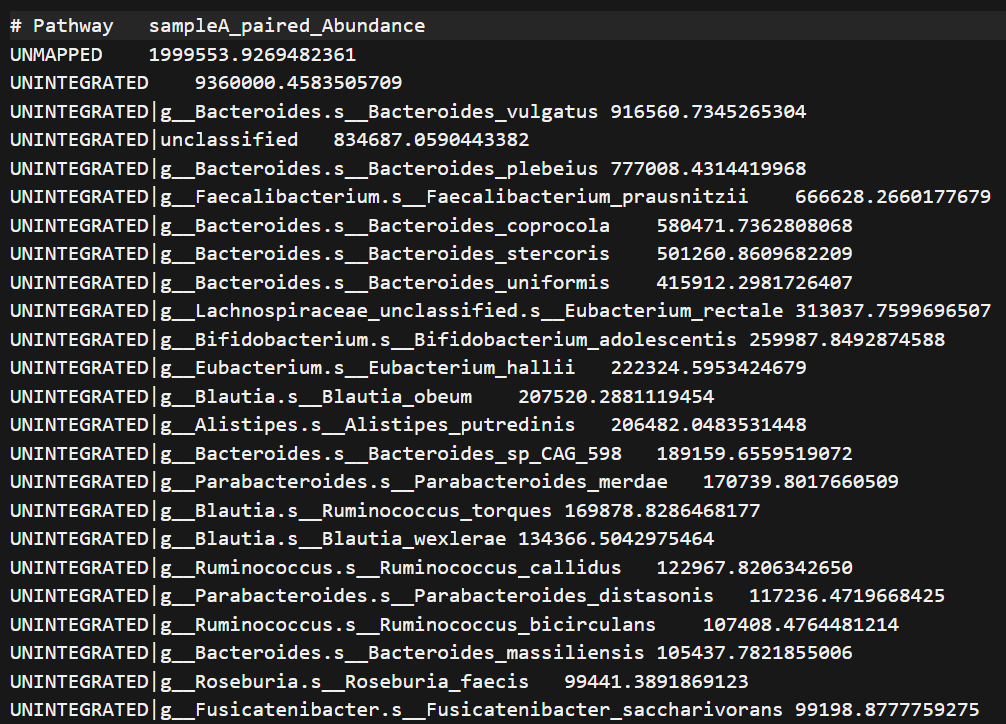This screenshot has width=1006, height=724.
Task: Click the Bifidobacterium_adolescentis entry
Action: coord(575,340)
